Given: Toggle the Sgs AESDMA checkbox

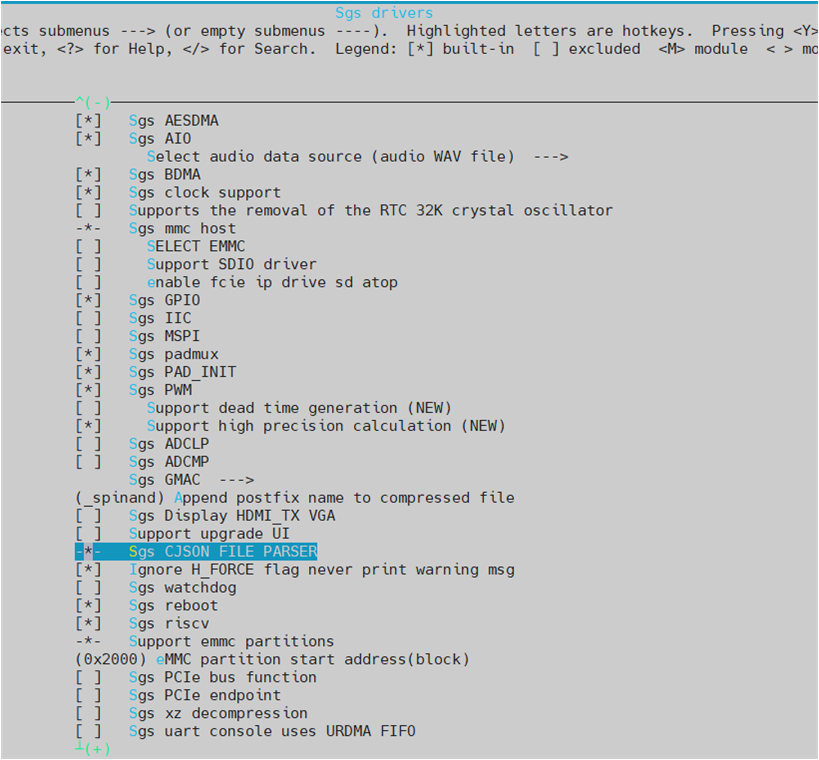Looking at the screenshot, I should click(x=88, y=121).
